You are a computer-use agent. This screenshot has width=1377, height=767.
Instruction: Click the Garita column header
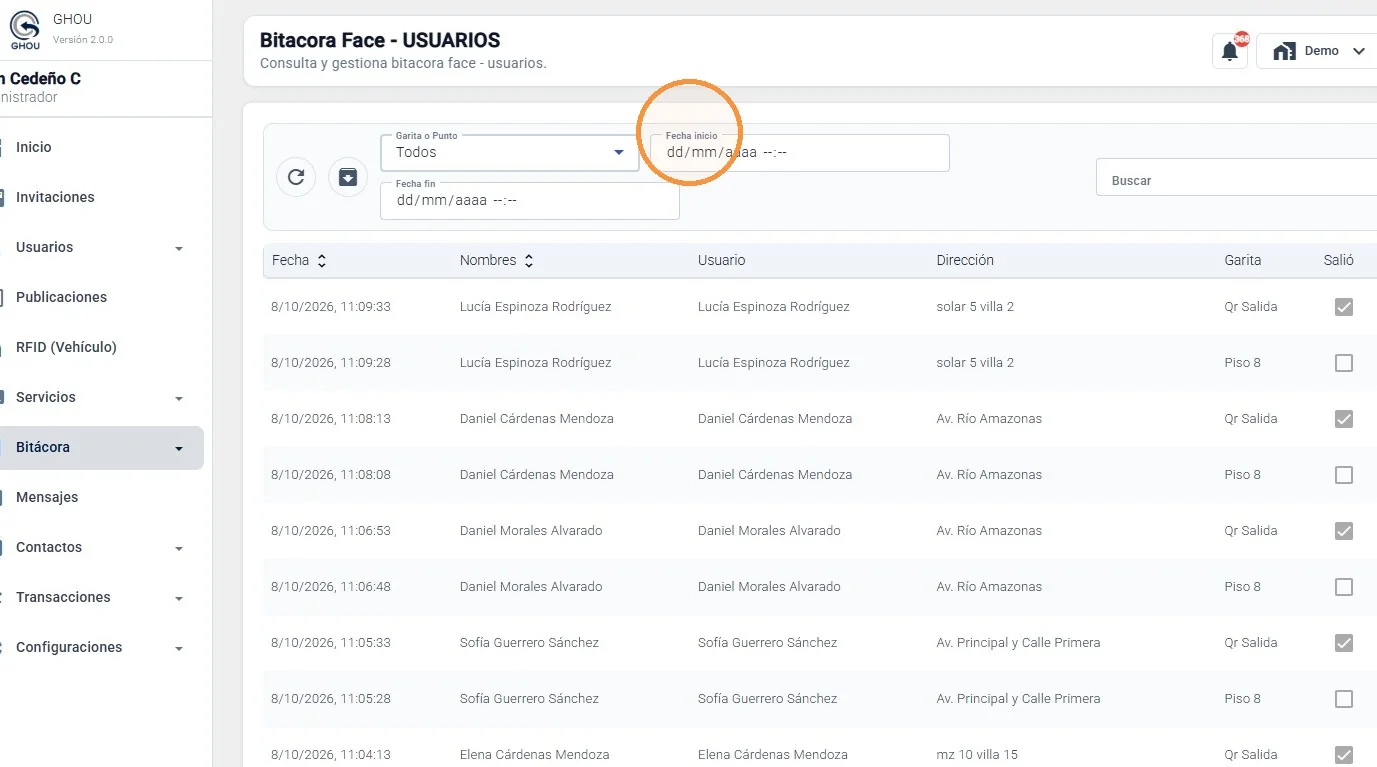[1243, 260]
